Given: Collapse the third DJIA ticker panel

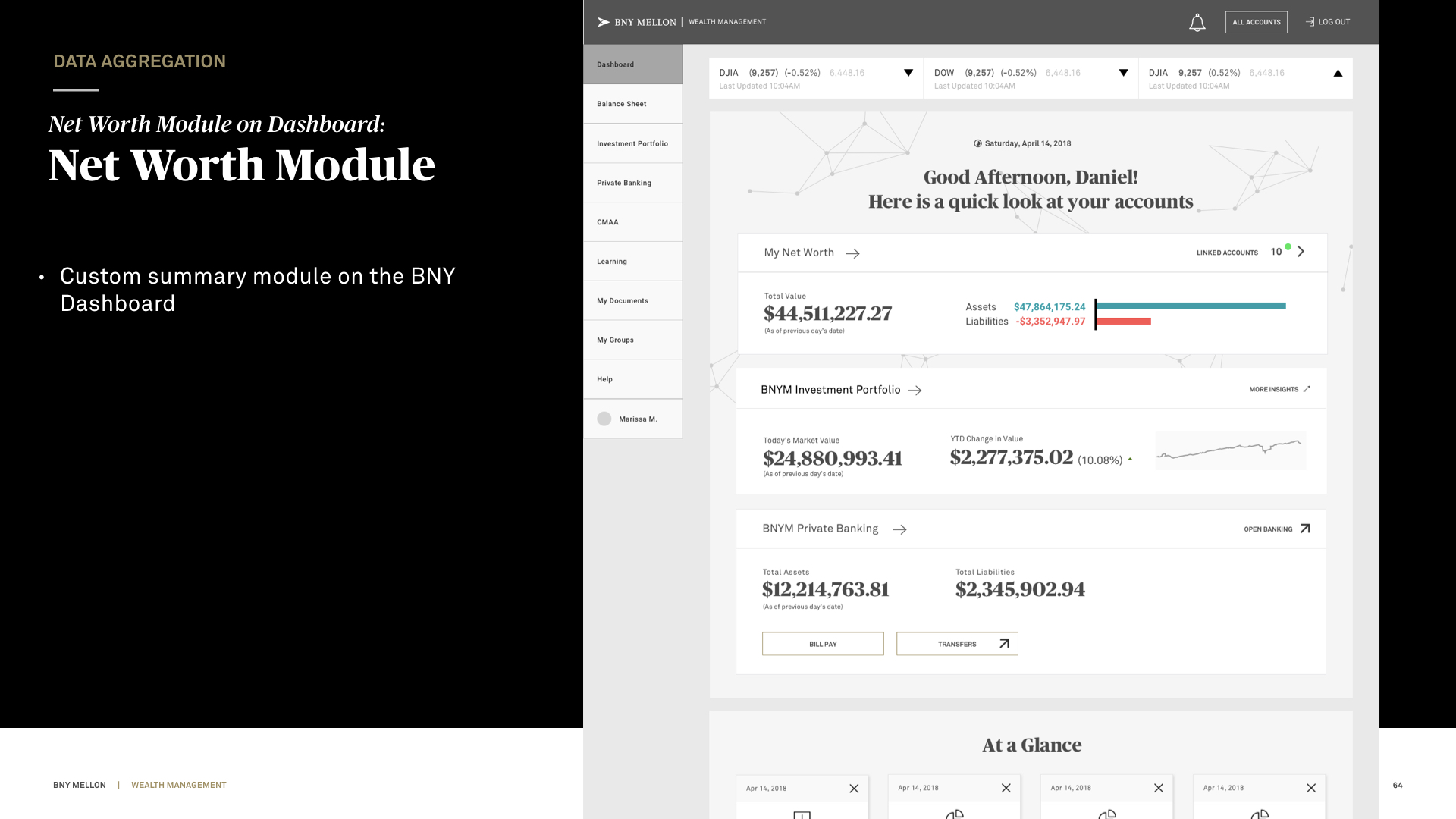Looking at the screenshot, I should pyautogui.click(x=1338, y=73).
